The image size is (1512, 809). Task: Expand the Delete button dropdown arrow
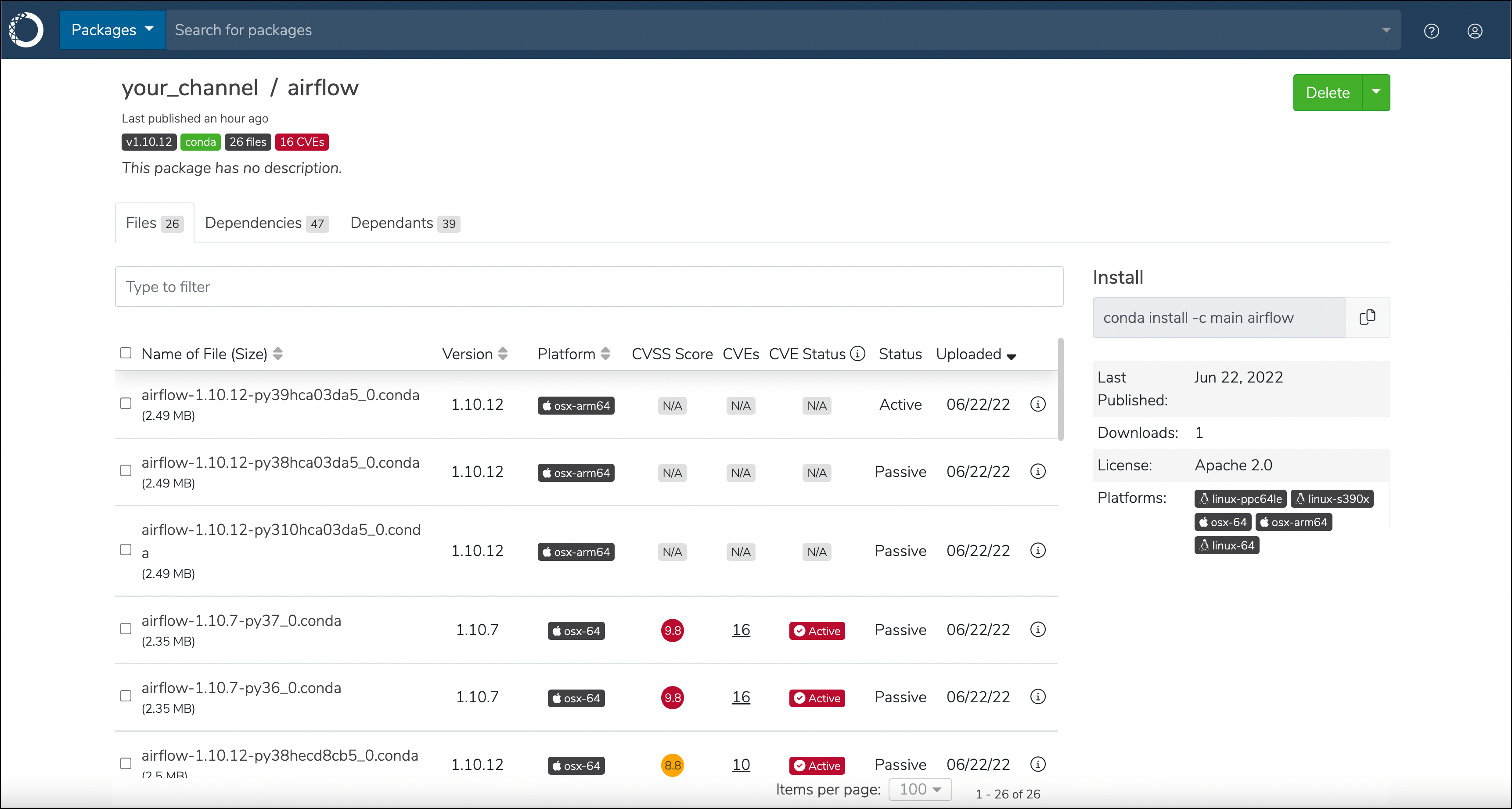(x=1376, y=92)
